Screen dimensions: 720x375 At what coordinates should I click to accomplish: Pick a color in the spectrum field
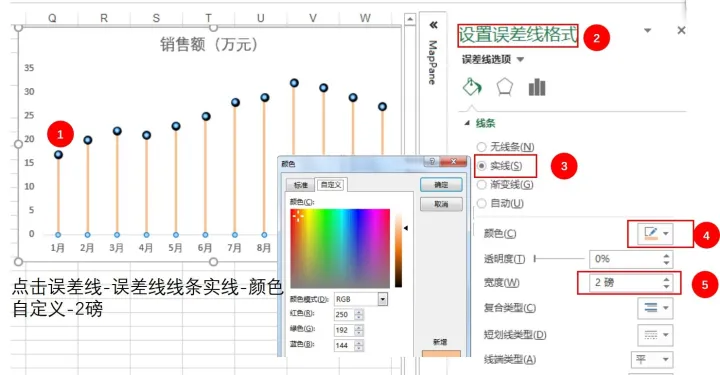point(340,248)
